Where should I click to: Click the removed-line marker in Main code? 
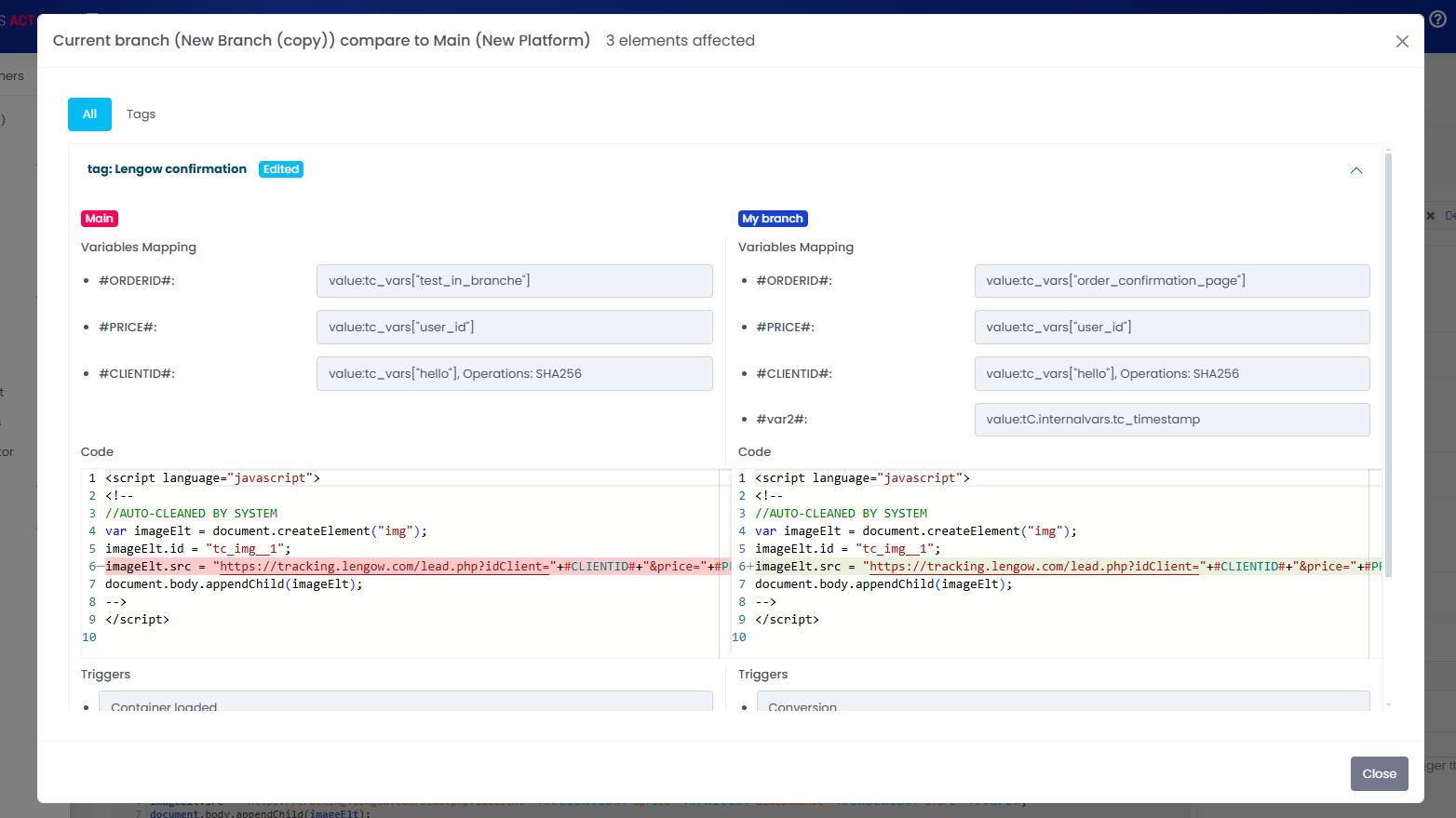coord(99,567)
